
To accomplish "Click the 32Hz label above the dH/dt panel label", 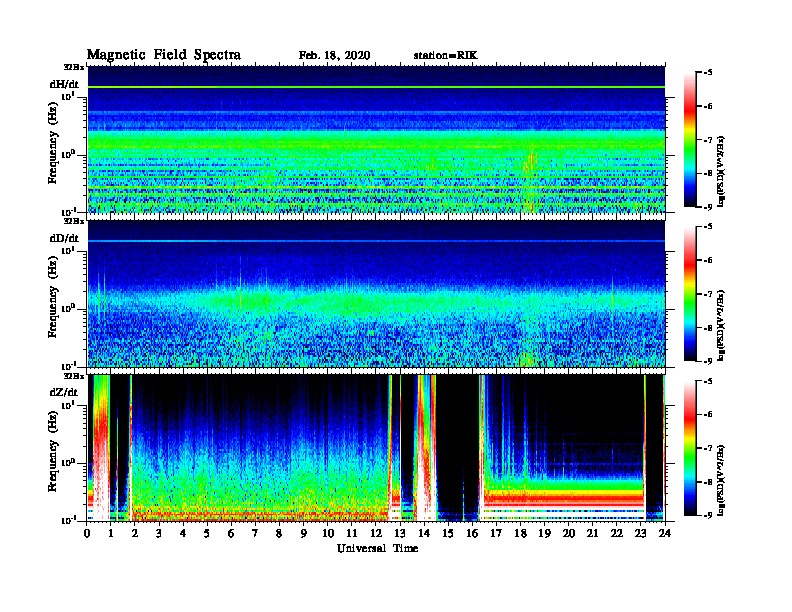I will [x=73, y=67].
